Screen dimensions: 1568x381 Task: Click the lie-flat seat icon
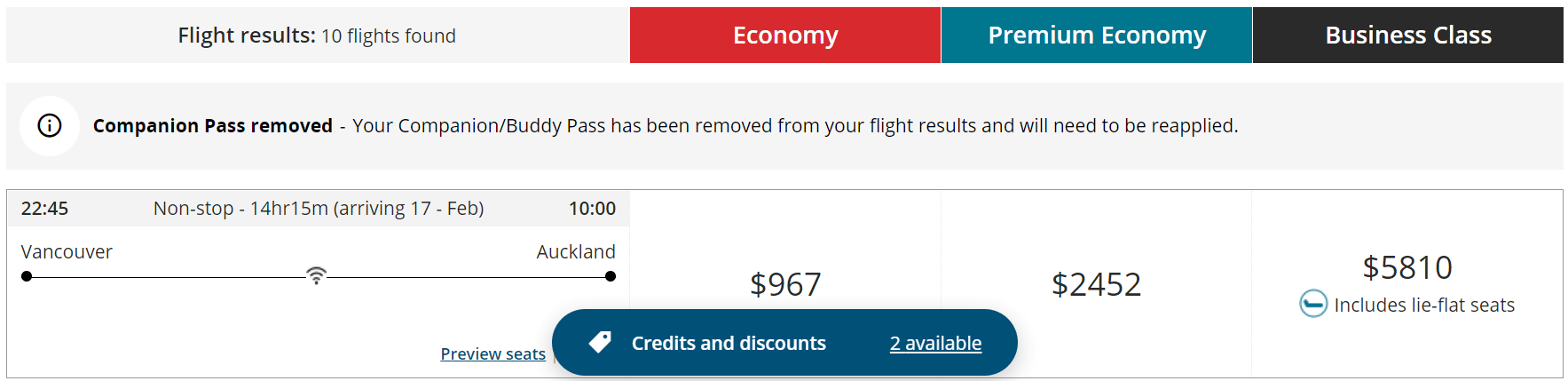tap(1313, 304)
